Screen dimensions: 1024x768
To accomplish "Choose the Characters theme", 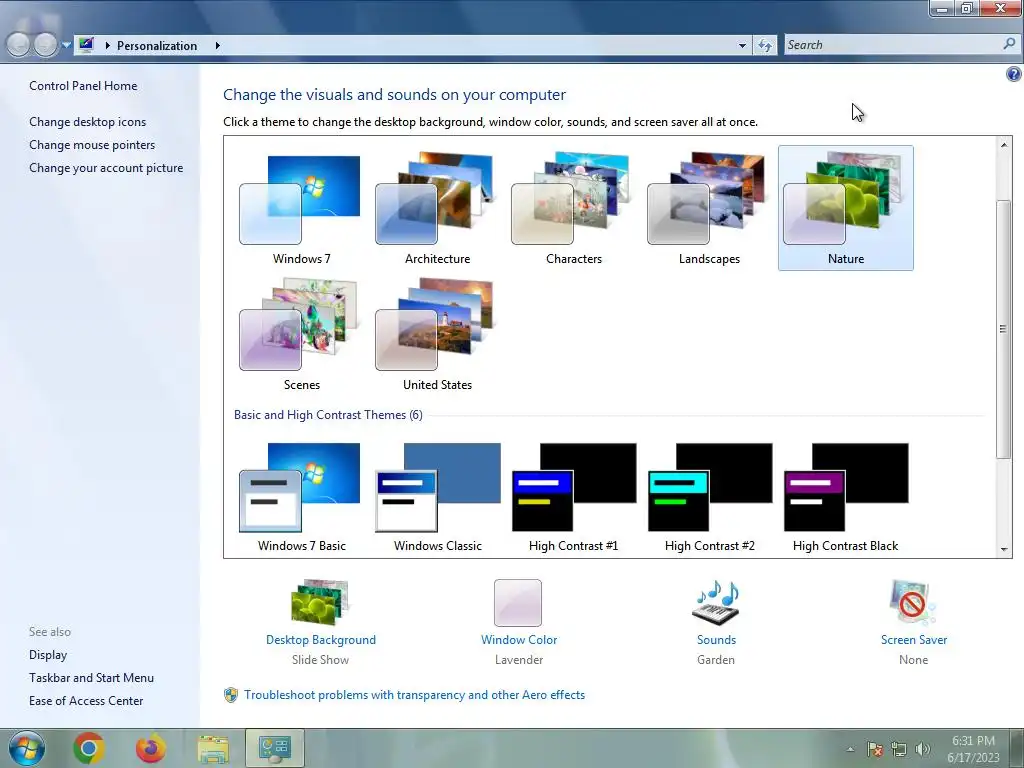I will tap(573, 208).
